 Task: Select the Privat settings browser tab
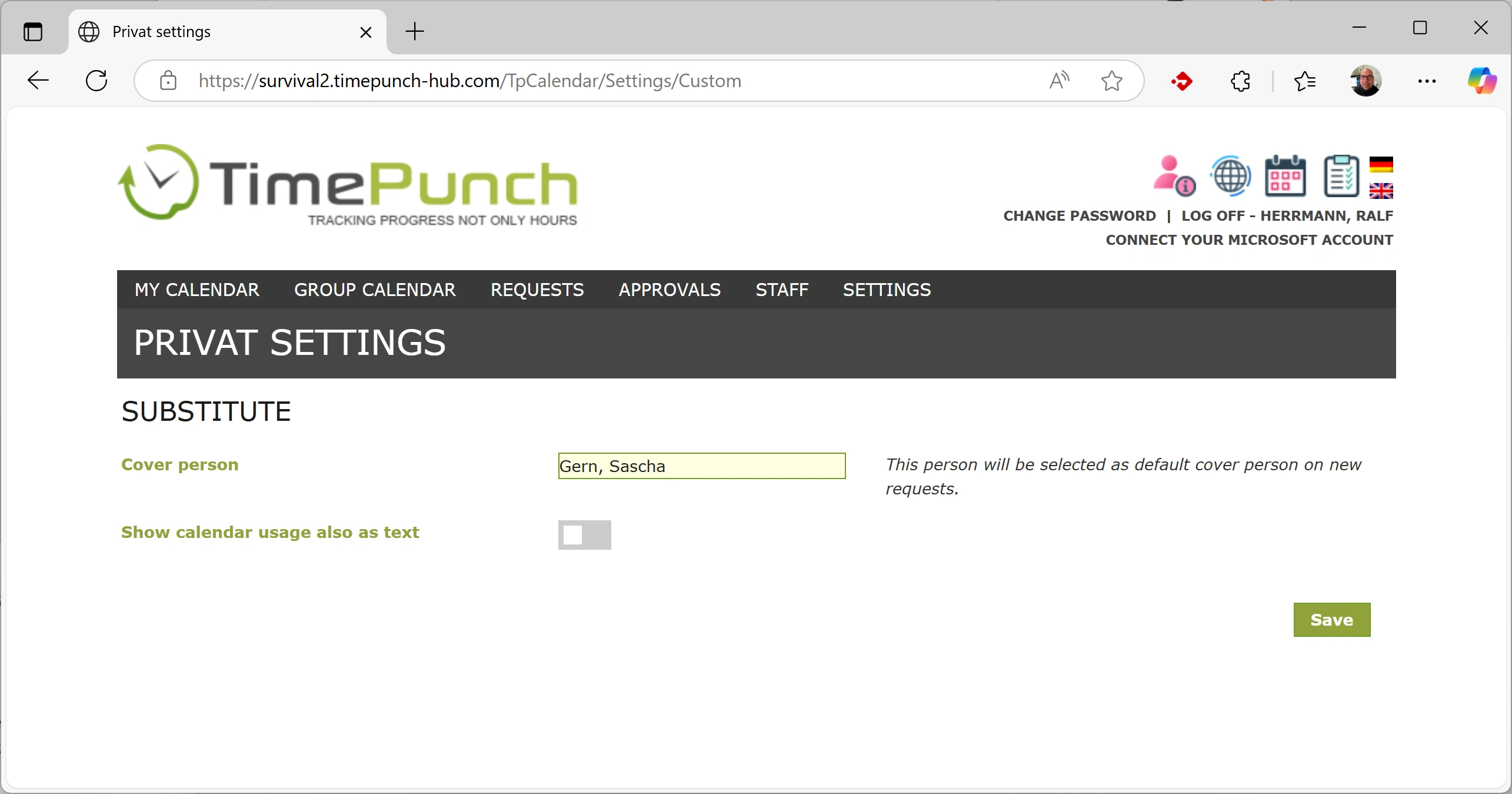(x=227, y=32)
